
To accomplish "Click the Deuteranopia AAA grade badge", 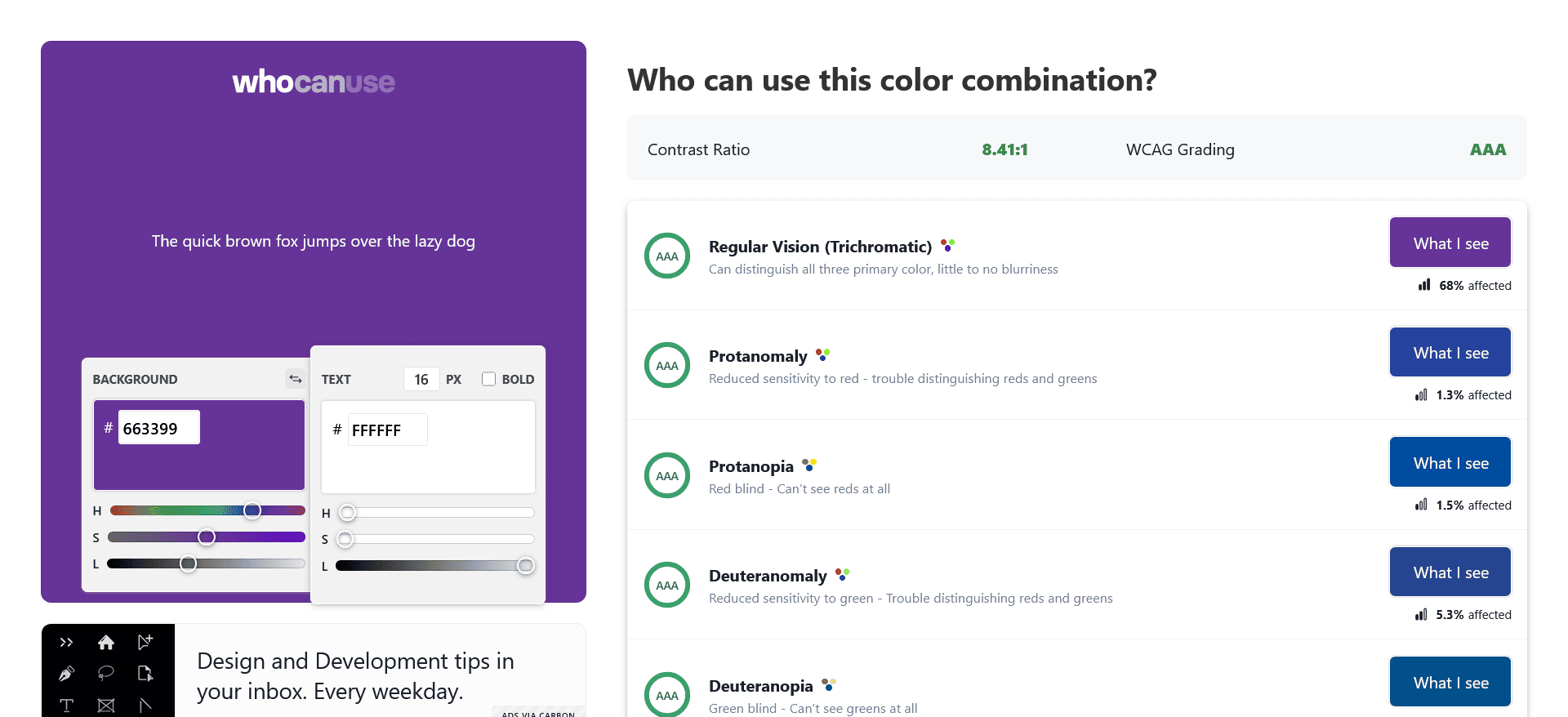I will point(667,695).
